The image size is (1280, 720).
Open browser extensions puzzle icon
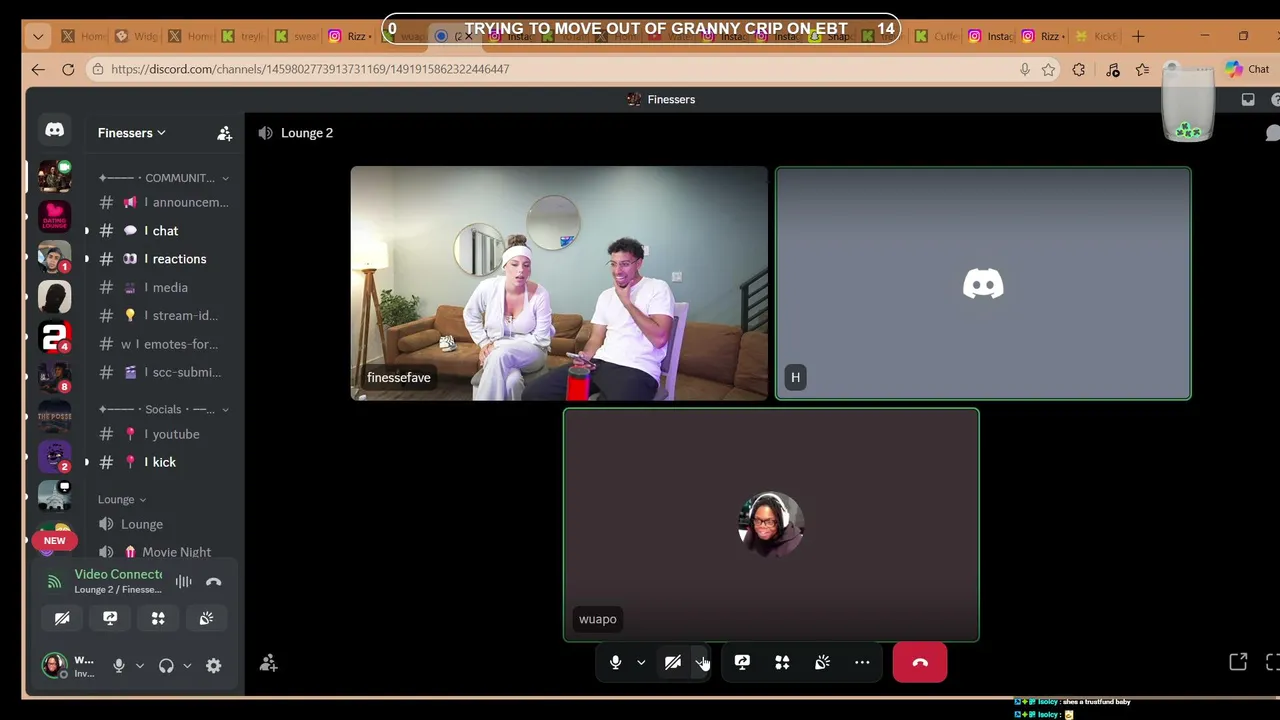tap(1078, 69)
